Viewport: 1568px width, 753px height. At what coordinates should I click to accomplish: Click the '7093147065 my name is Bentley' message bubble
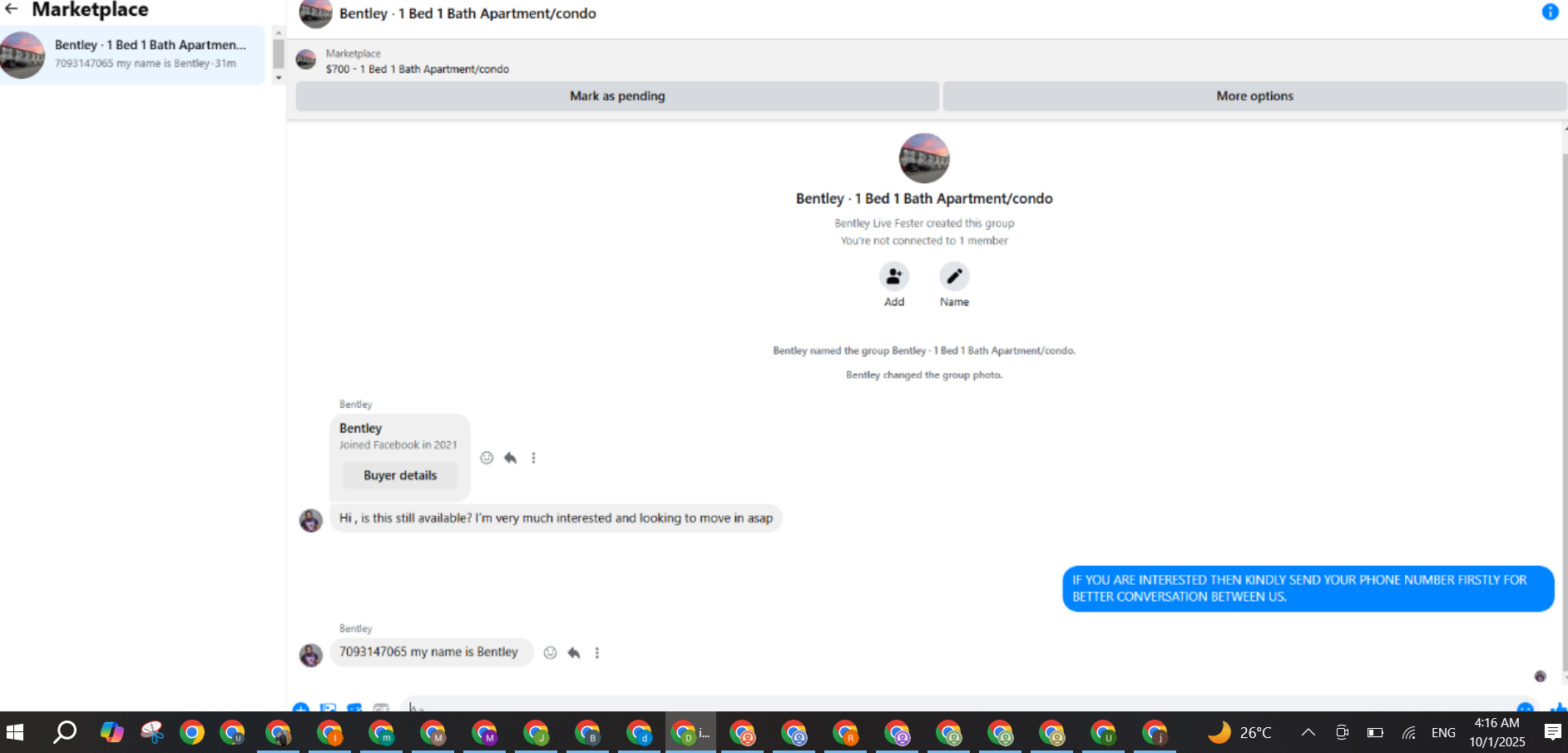coord(431,652)
